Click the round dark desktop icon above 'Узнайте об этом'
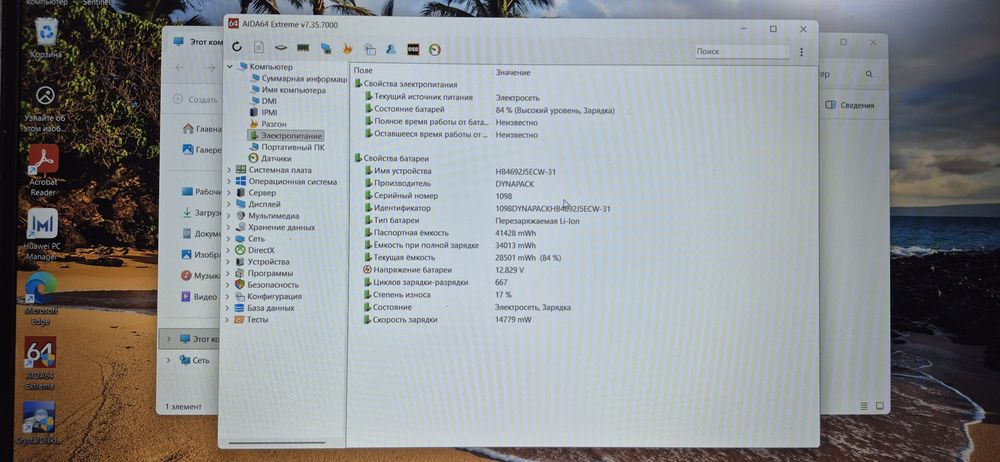The width and height of the screenshot is (1000, 462). point(45,96)
